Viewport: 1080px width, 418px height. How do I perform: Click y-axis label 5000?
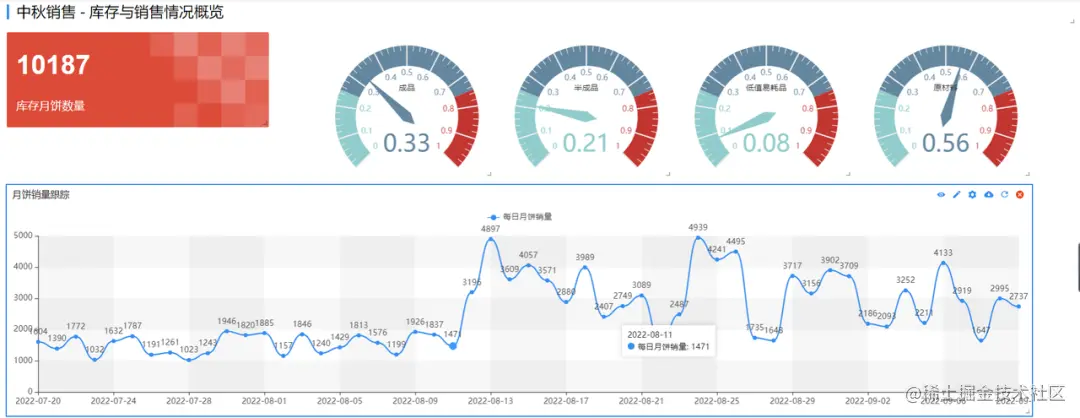point(23,236)
